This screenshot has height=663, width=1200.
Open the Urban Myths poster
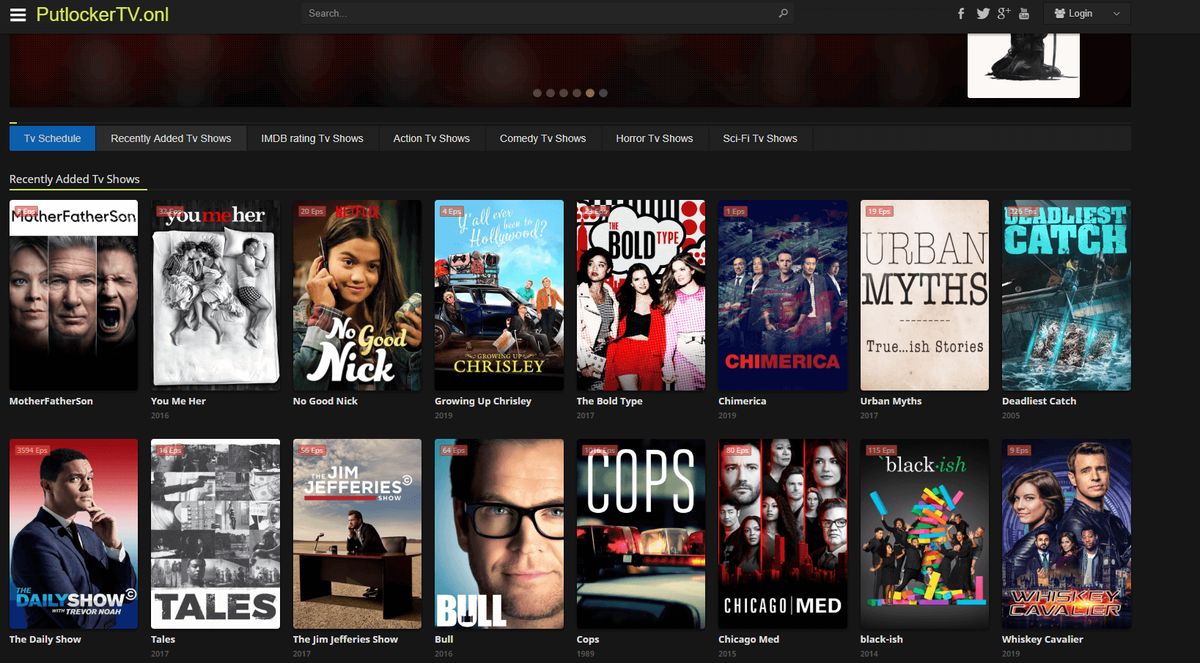925,295
